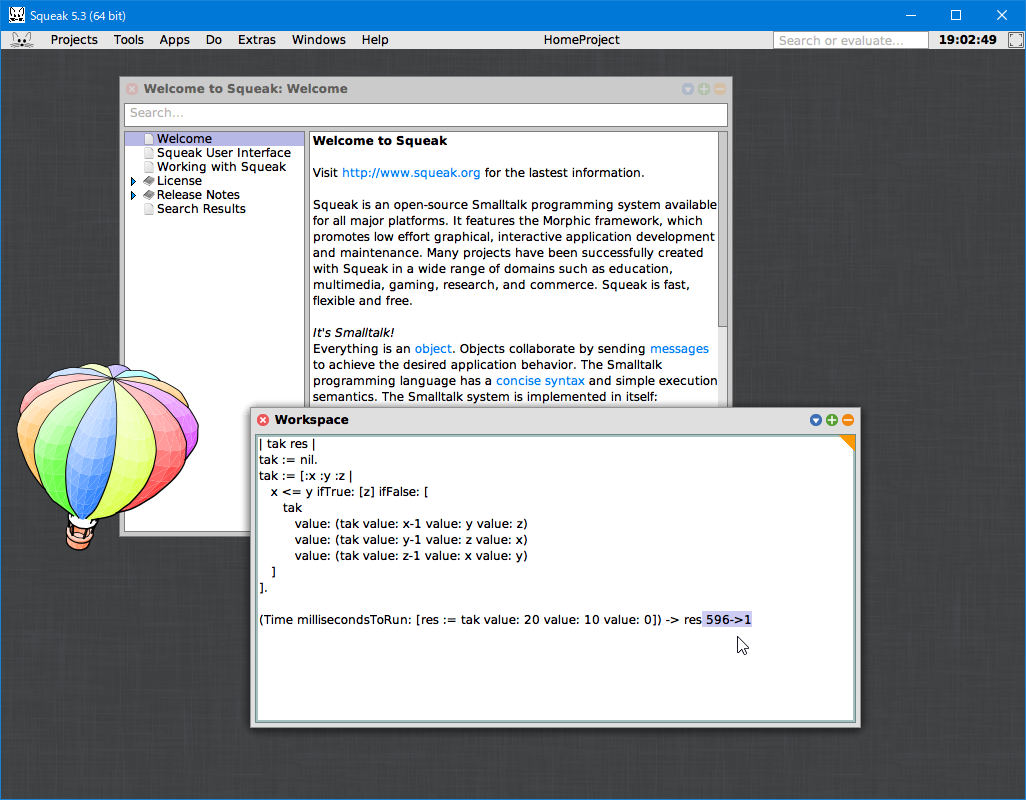Viewport: 1026px width, 800px height.
Task: Expand the License tree node
Action: tap(133, 181)
